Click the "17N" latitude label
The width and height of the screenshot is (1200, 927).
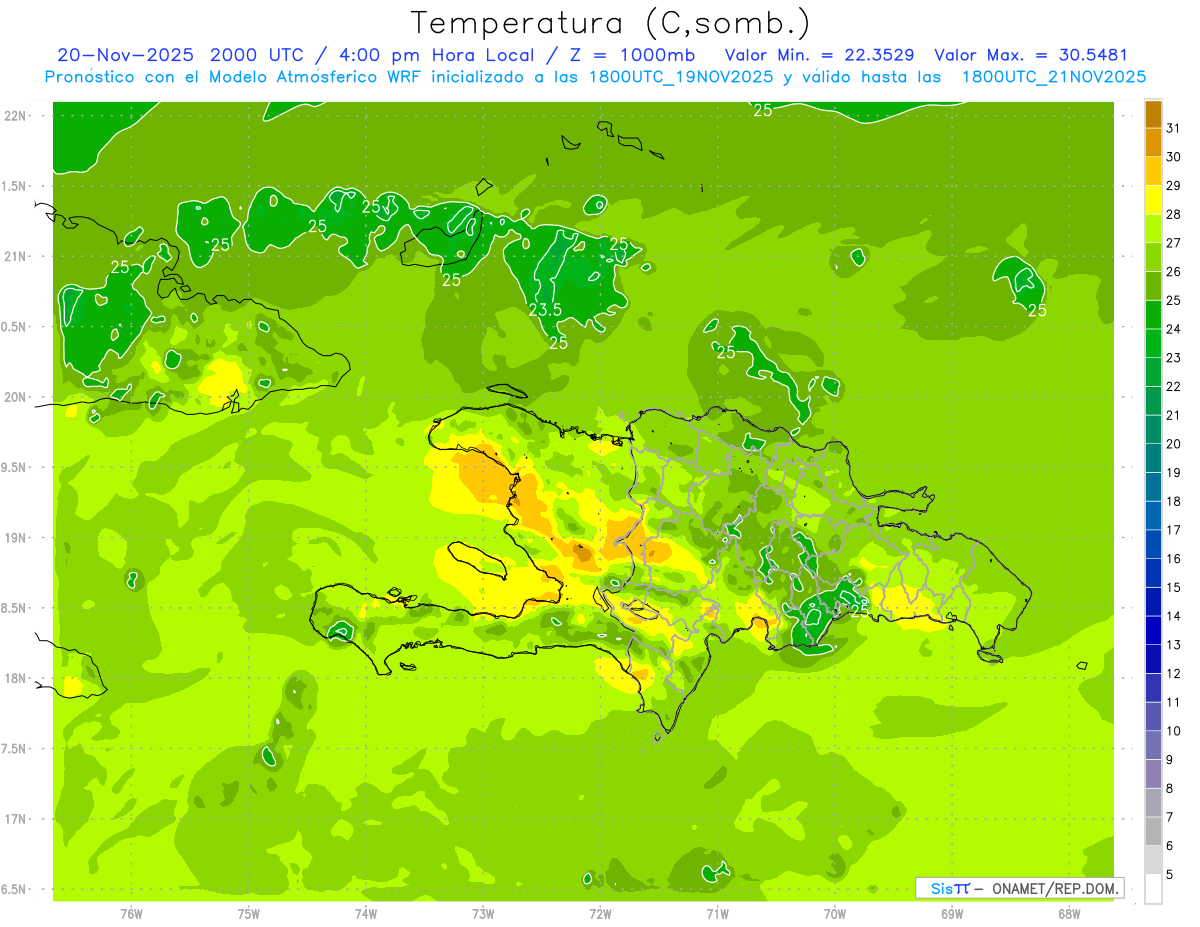[x=14, y=819]
